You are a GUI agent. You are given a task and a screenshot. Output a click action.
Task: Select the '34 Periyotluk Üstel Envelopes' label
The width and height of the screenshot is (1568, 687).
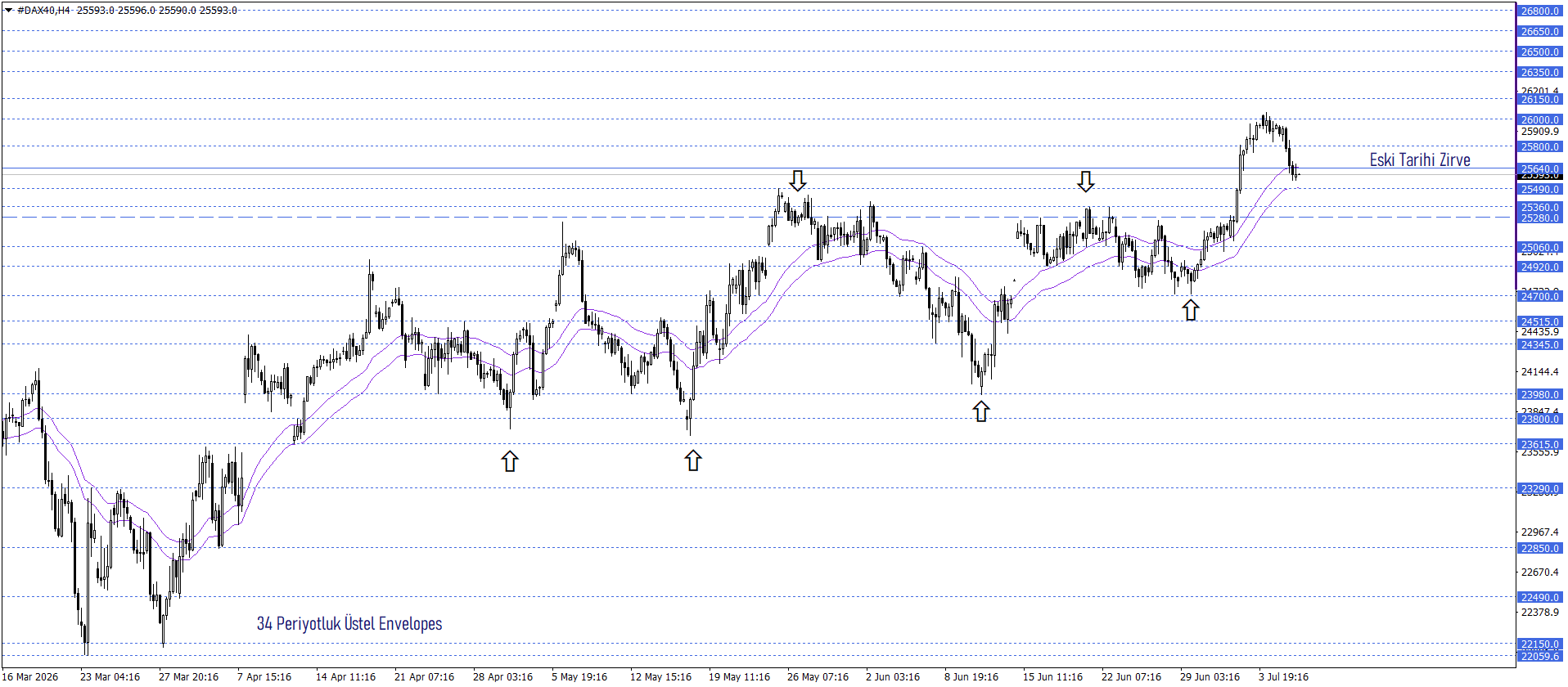(349, 623)
